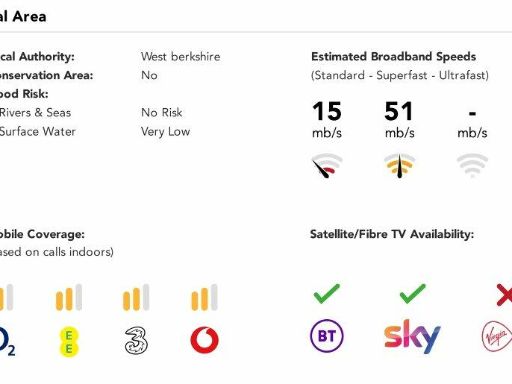Viewport: 512px width, 384px height.
Task: Click the red cross above Virgin
Action: 504,295
